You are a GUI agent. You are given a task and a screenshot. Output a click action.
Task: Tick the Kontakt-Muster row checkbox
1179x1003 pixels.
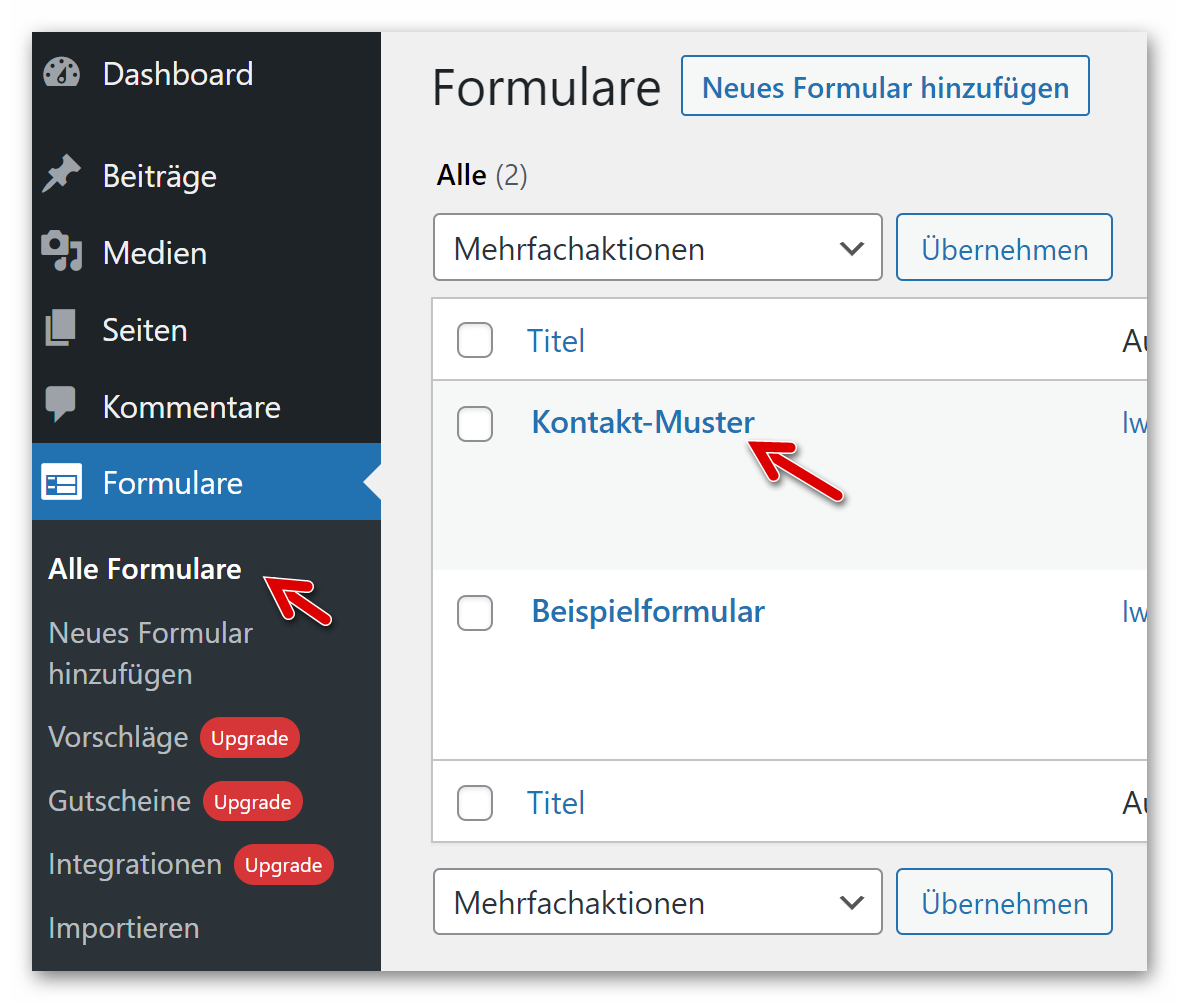pyautogui.click(x=475, y=424)
